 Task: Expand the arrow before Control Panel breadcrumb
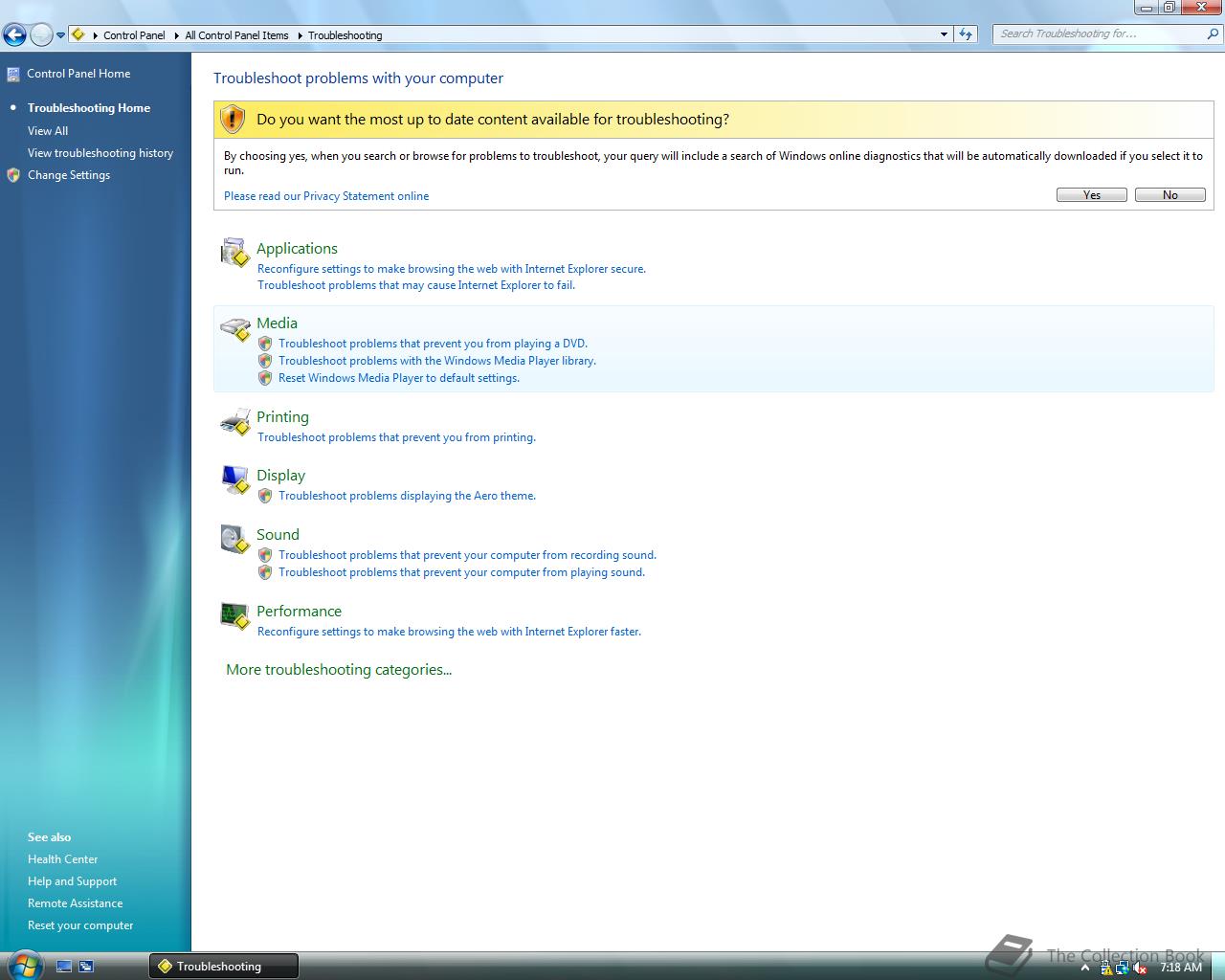click(x=94, y=35)
